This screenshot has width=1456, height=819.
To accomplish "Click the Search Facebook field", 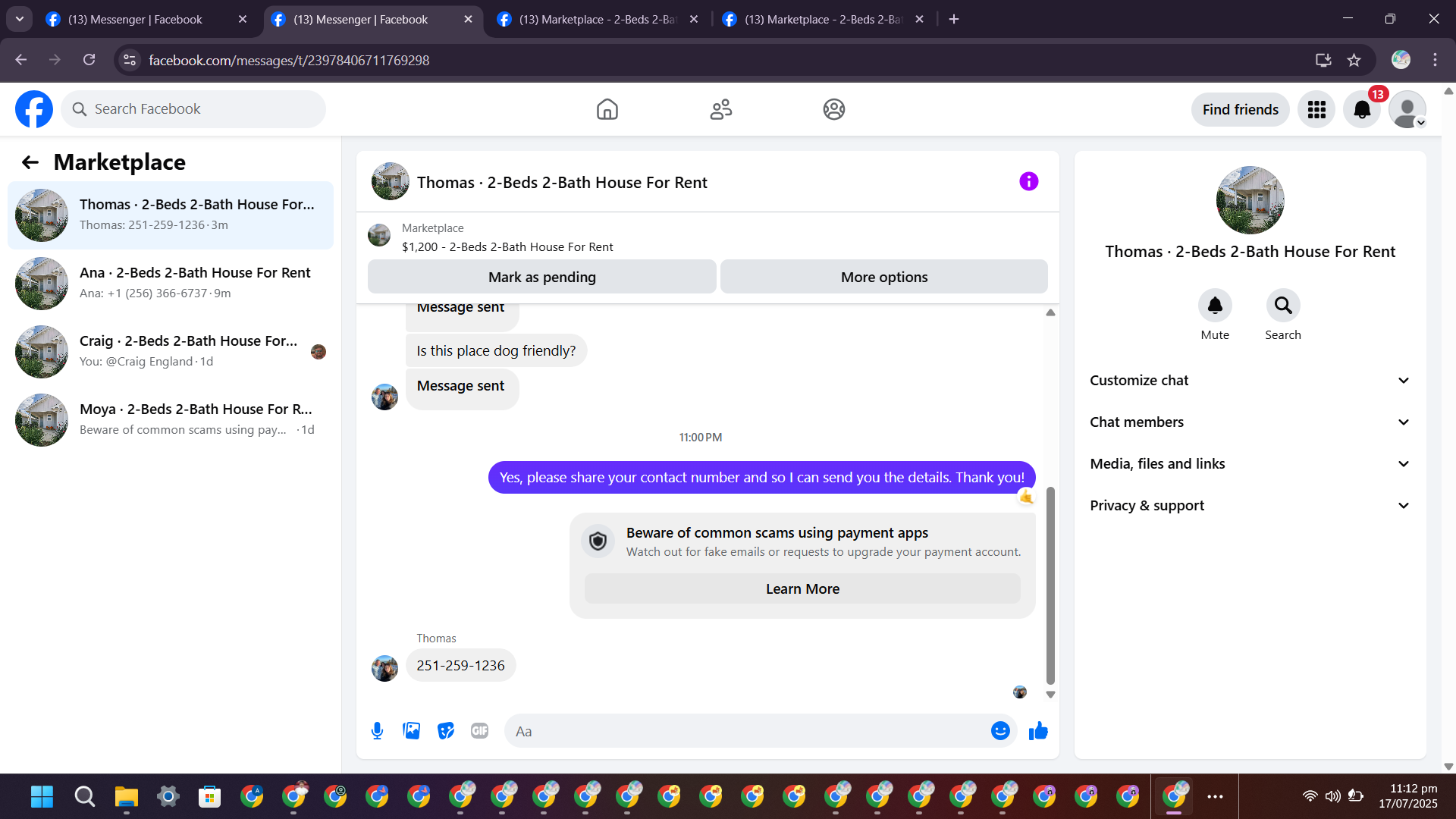I will [193, 109].
